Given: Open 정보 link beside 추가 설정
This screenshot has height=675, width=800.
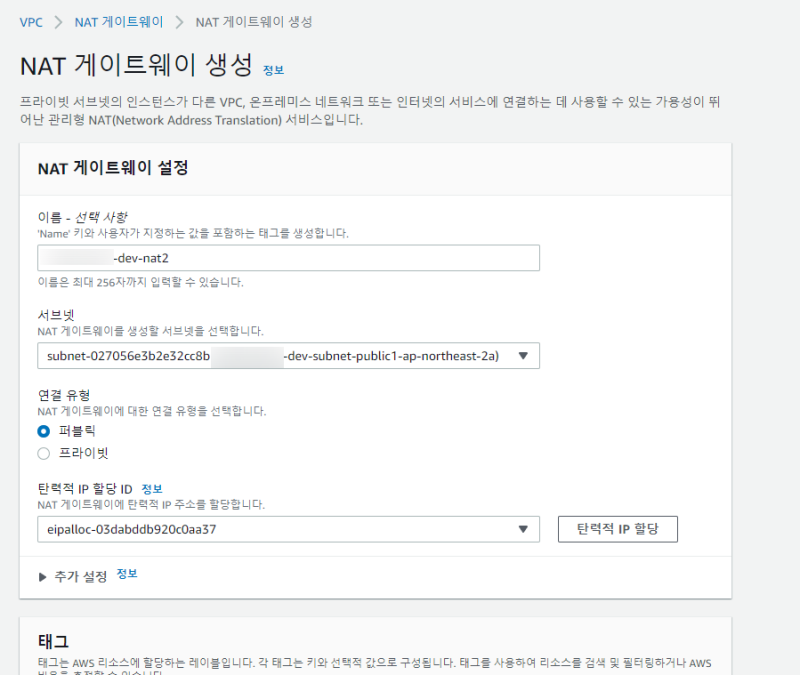Looking at the screenshot, I should coord(127,574).
